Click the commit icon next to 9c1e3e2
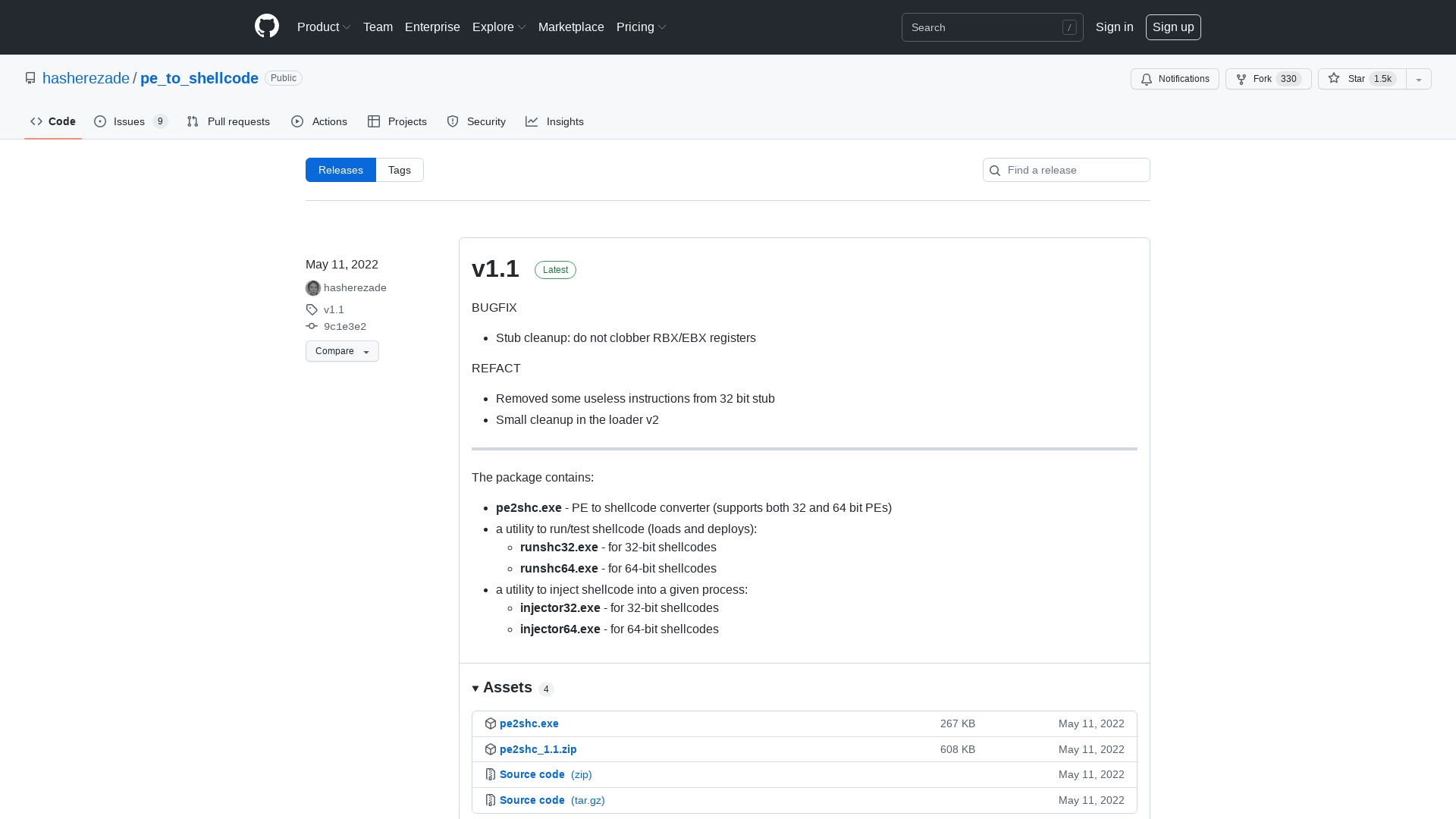1456x819 pixels. click(312, 326)
